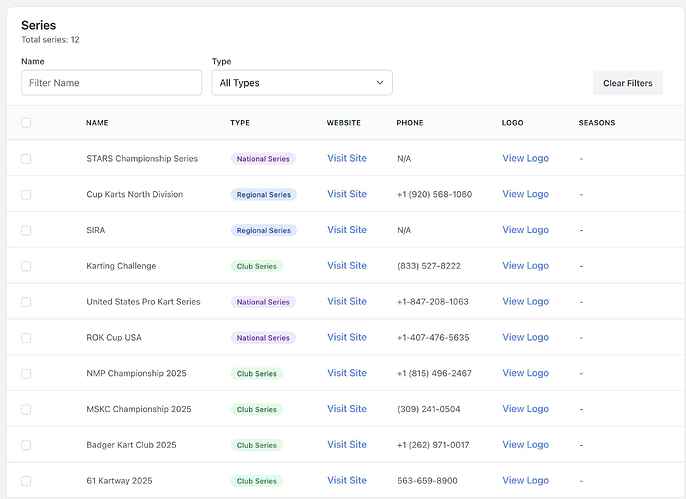Viewport: 686px width, 499px height.
Task: Visit Site for United States Pro Kart Series
Action: [x=347, y=302]
